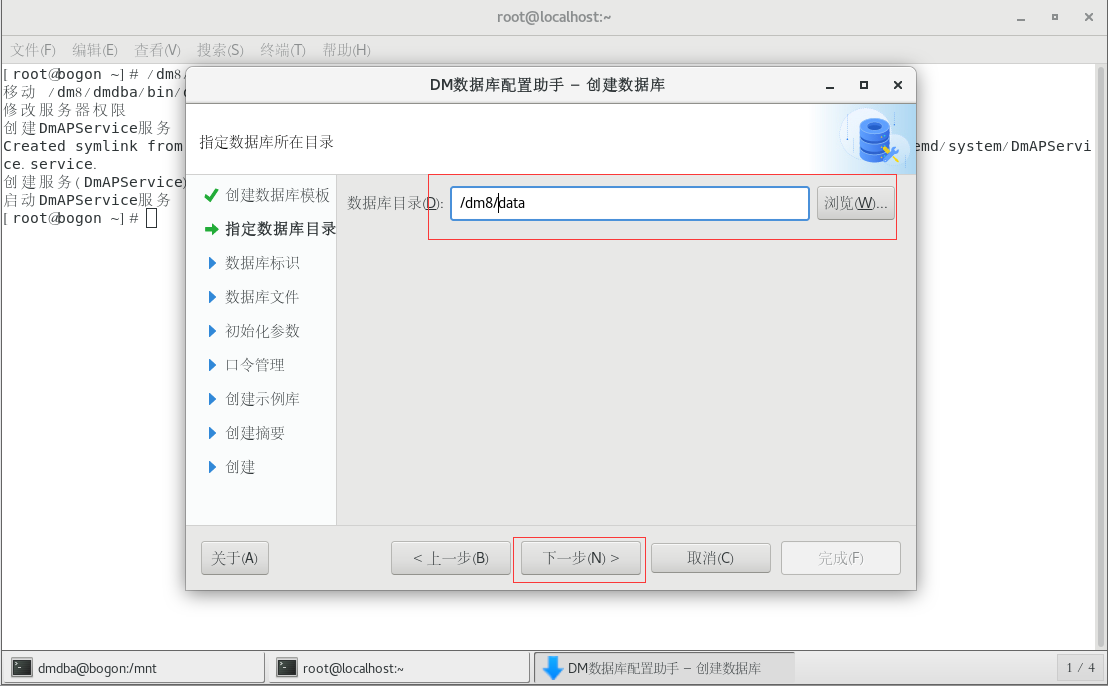Image resolution: width=1108 pixels, height=687 pixels.
Task: Select the 数据库文件 step
Action: tap(262, 297)
